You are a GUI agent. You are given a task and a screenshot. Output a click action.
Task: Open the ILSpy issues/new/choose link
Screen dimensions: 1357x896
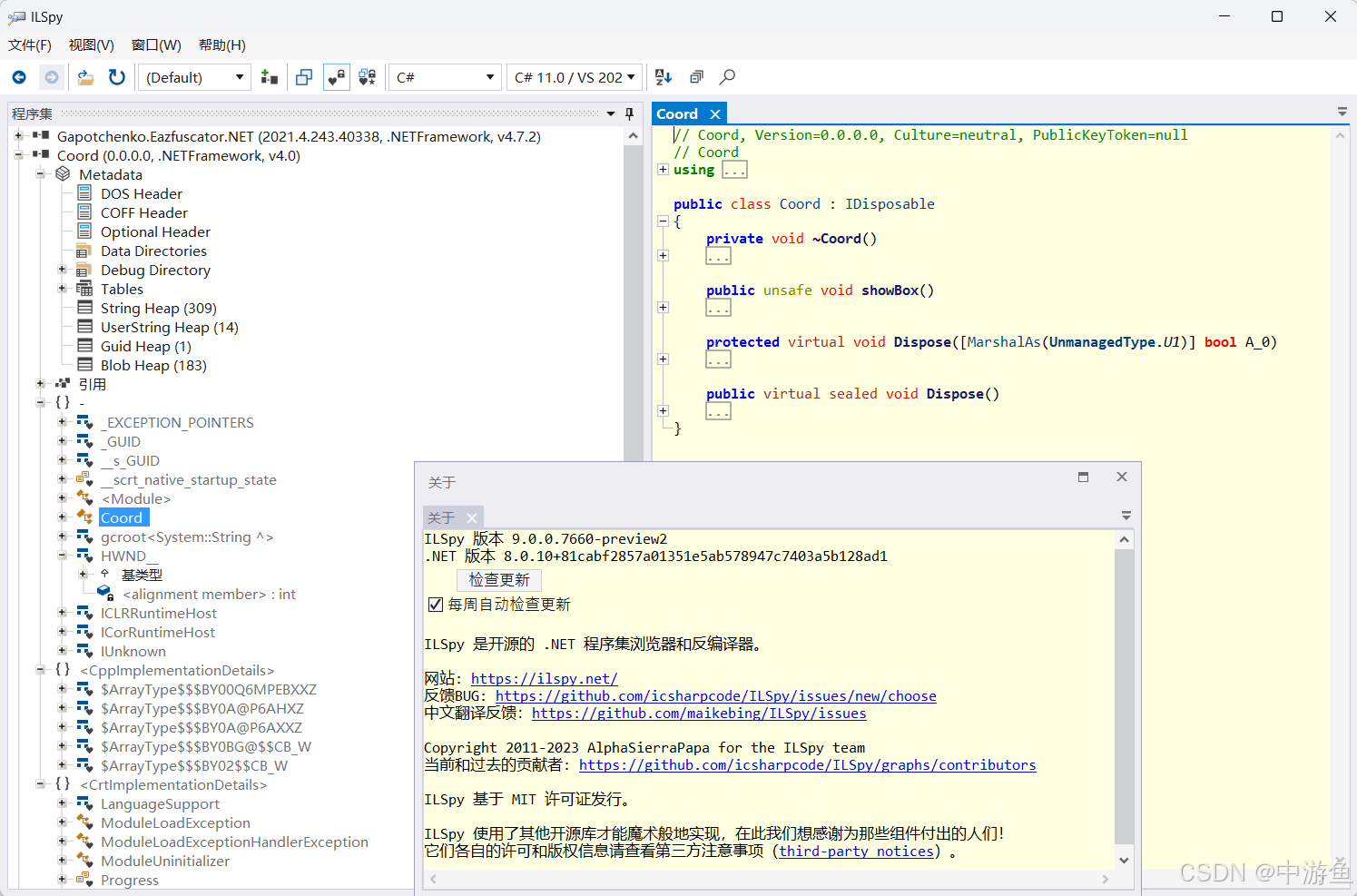click(715, 695)
